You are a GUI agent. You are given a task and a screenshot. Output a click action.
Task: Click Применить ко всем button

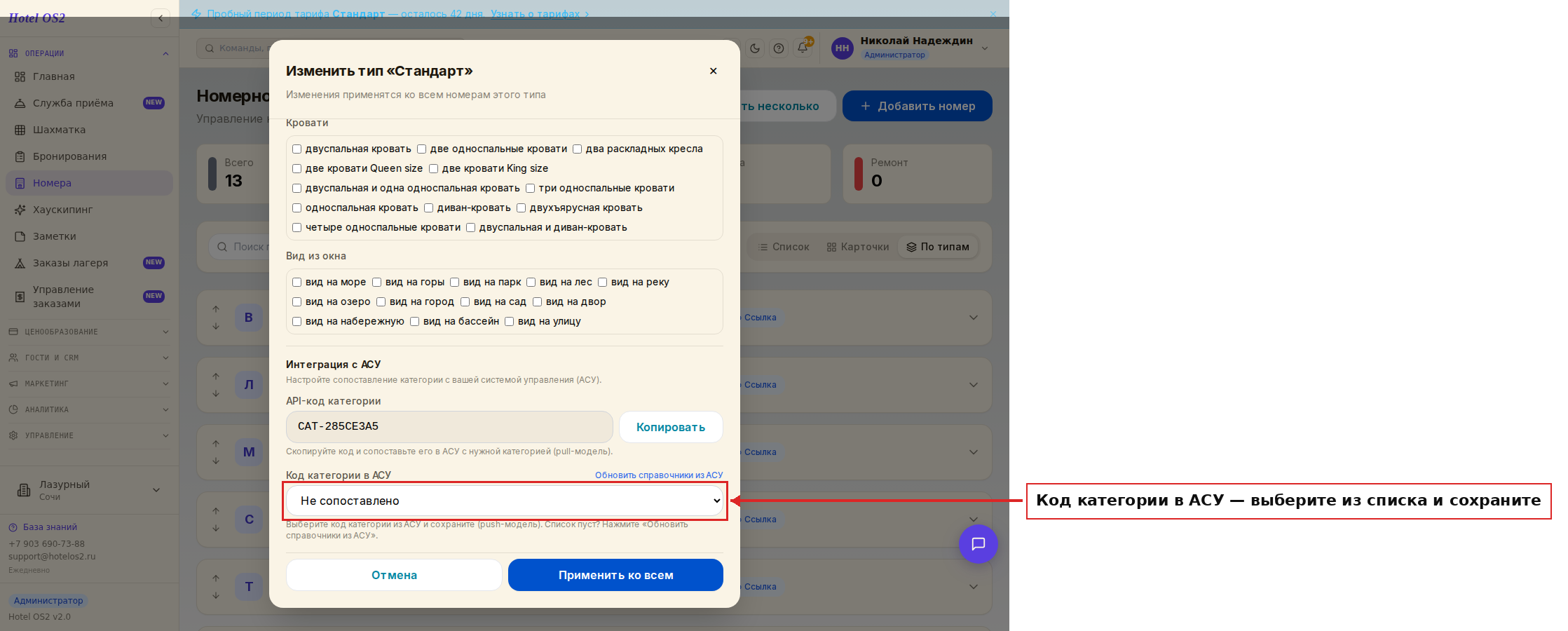(x=615, y=575)
